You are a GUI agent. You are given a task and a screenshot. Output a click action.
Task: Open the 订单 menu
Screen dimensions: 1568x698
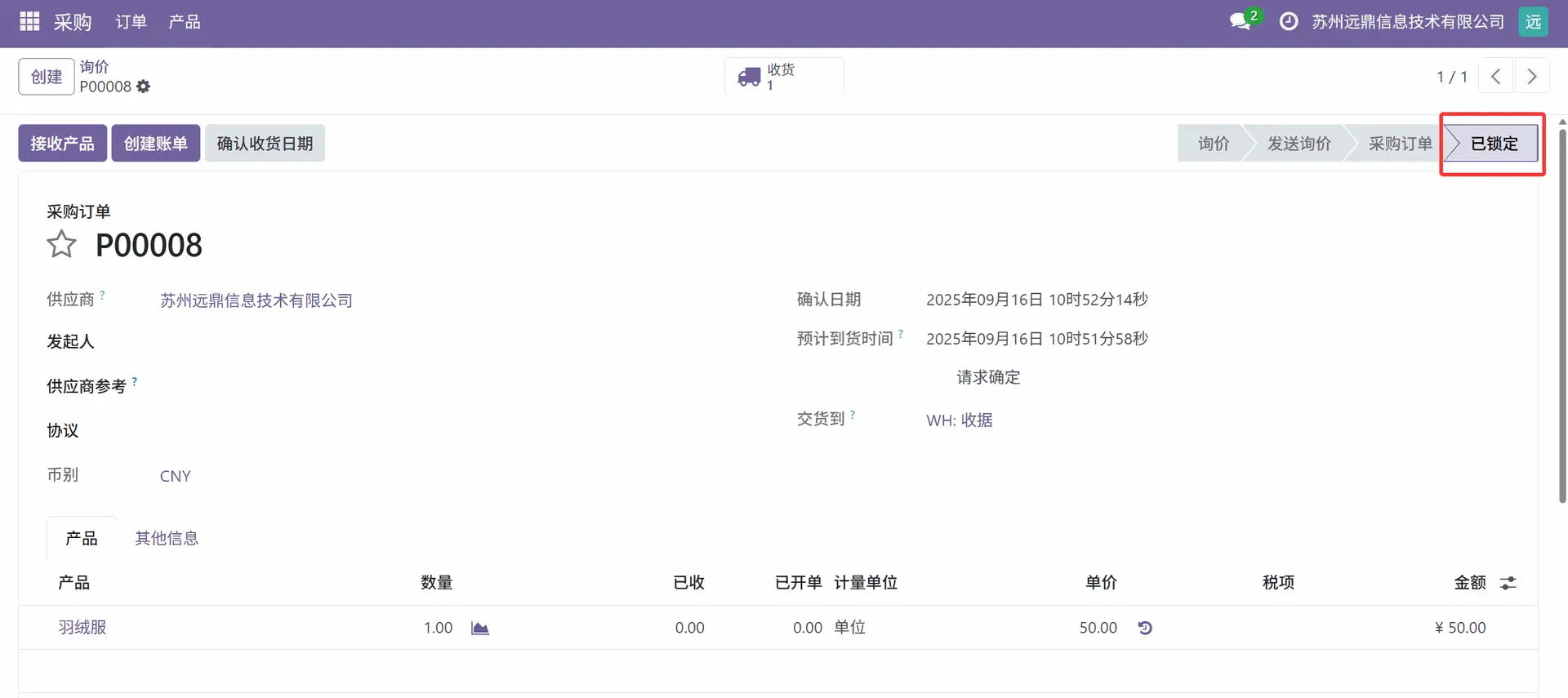[131, 22]
